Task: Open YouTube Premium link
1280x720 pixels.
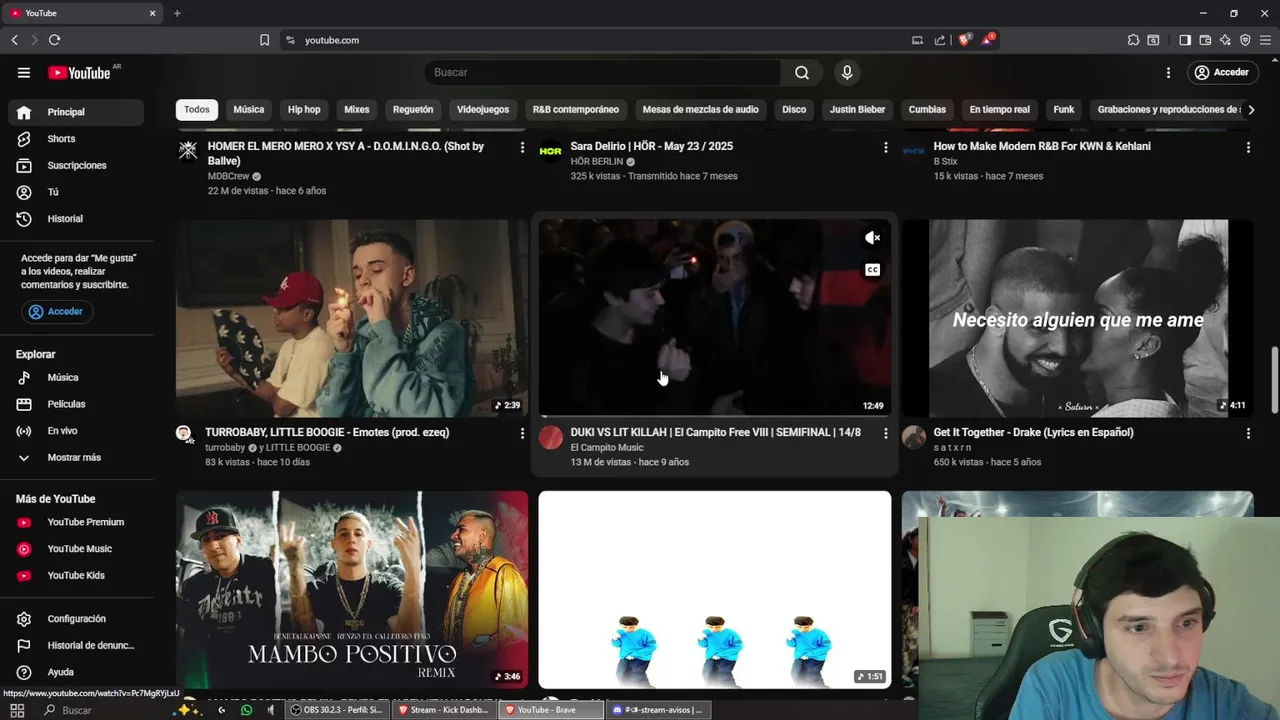Action: pyautogui.click(x=76, y=522)
